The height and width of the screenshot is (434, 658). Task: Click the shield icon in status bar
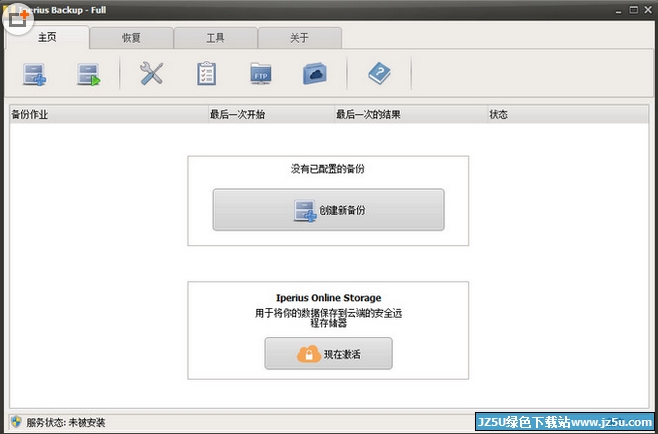click(x=16, y=421)
